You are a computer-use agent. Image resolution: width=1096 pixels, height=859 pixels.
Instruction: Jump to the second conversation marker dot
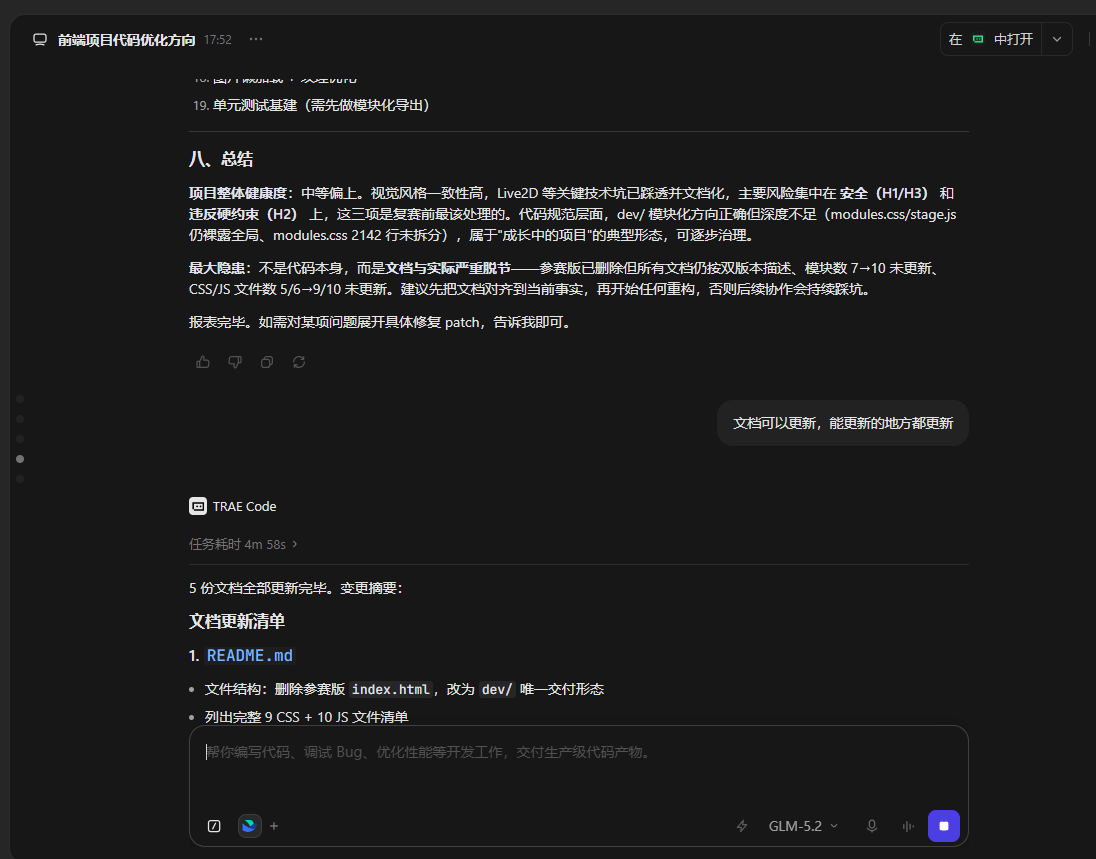click(20, 419)
